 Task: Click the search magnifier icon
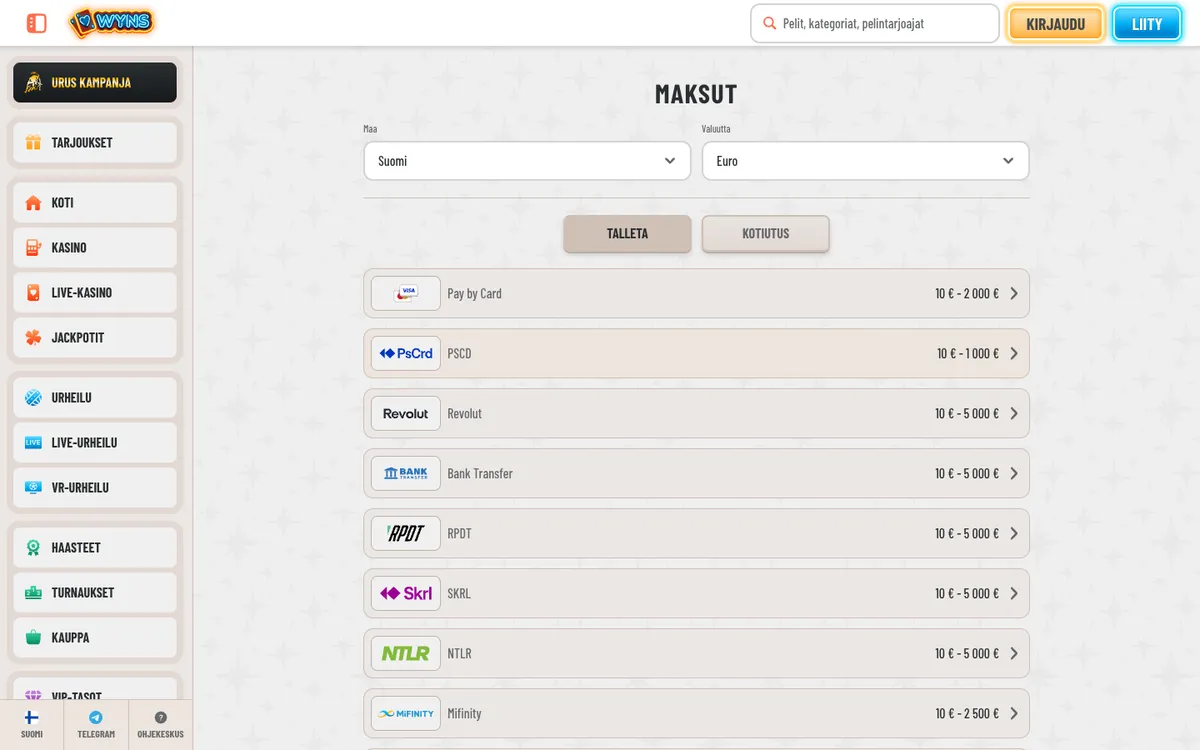click(769, 23)
